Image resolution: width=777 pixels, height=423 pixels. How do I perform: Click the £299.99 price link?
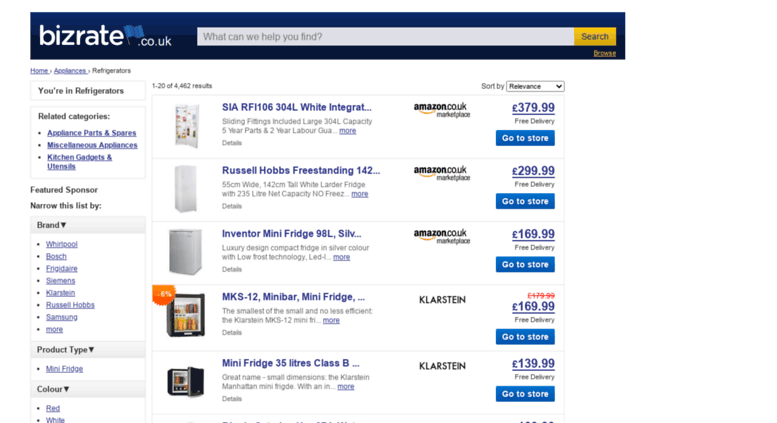533,171
